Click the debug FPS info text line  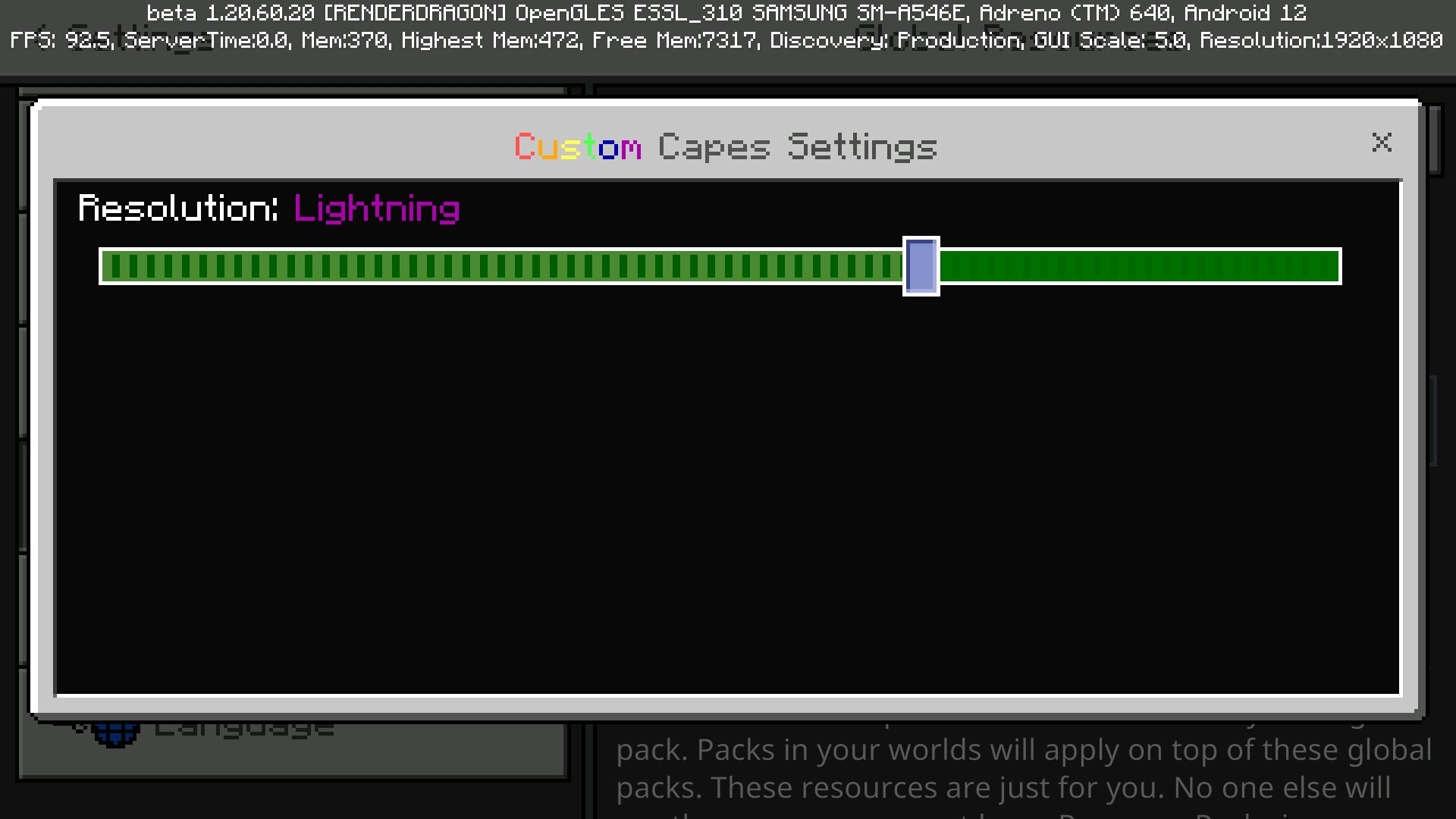[x=726, y=39]
